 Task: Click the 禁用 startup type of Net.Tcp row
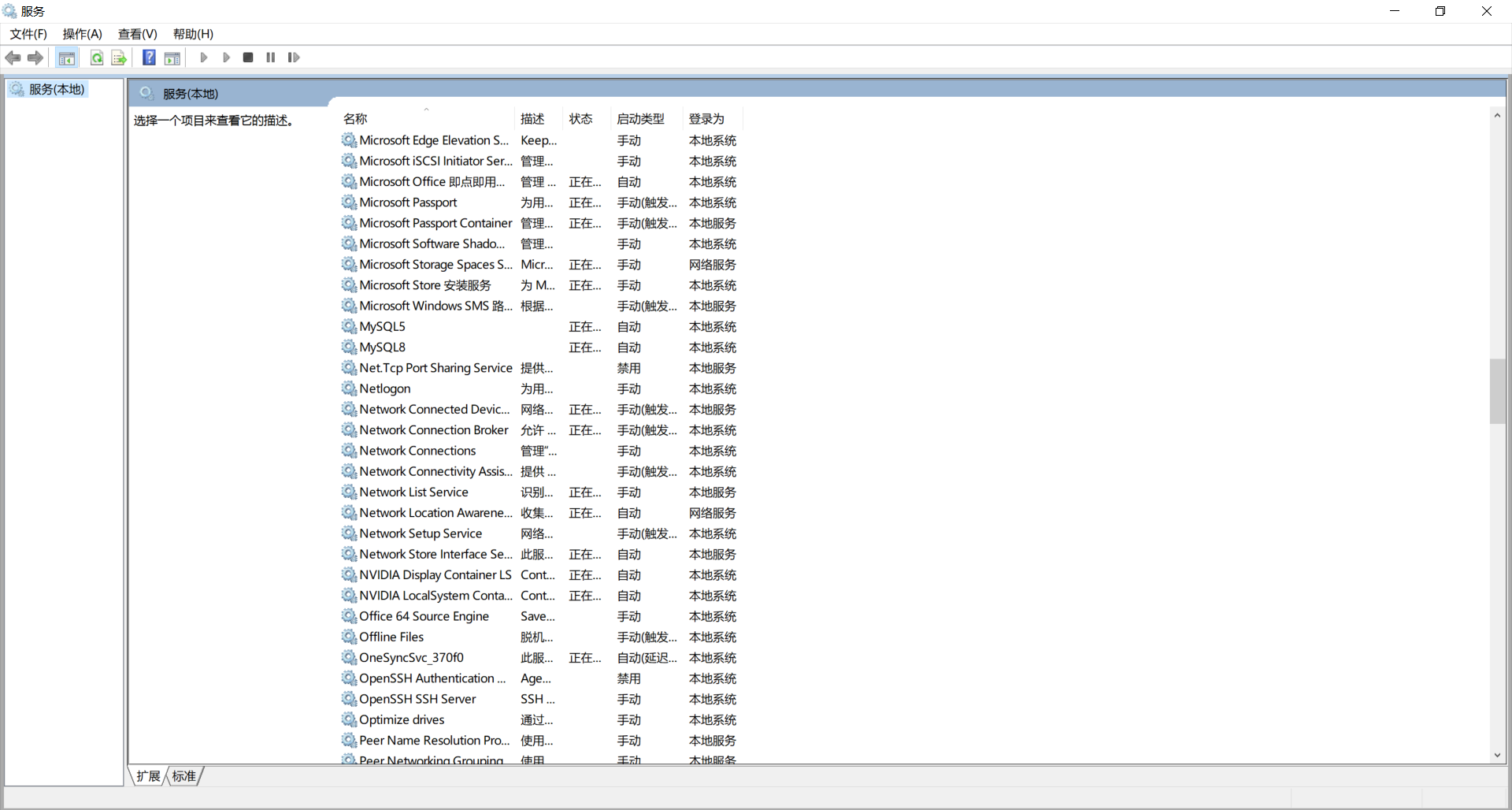[628, 368]
